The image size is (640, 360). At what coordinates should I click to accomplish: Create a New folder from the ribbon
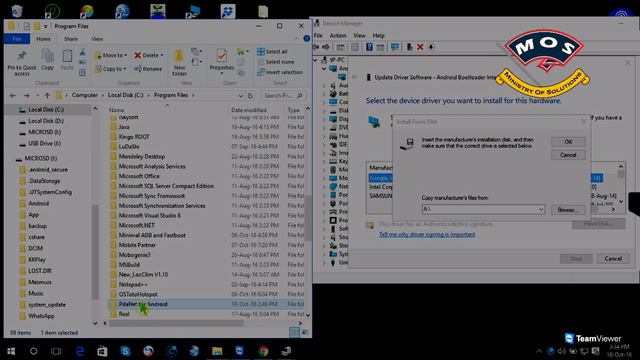(x=179, y=62)
